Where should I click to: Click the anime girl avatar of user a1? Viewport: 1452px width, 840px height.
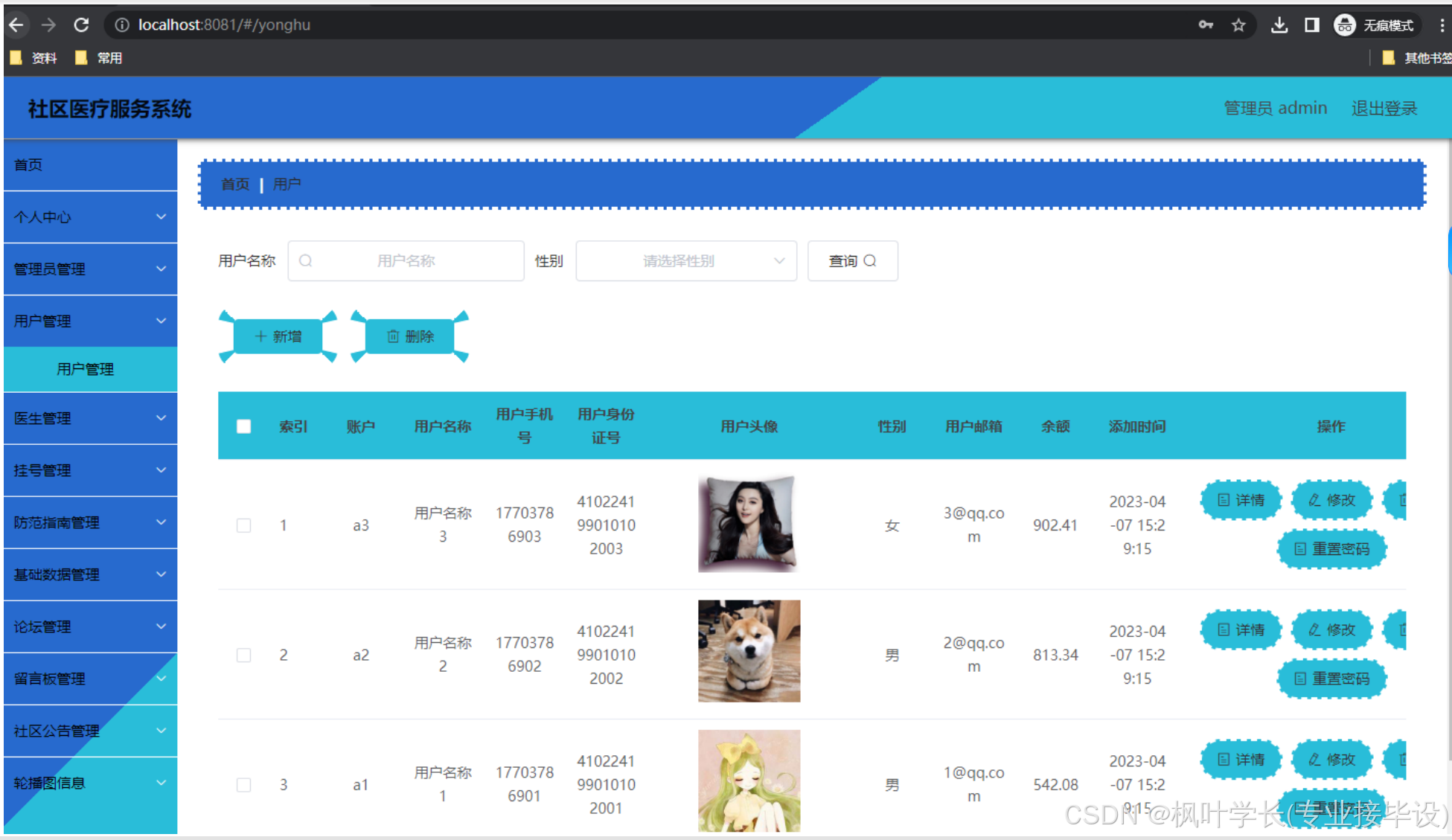coord(749,780)
